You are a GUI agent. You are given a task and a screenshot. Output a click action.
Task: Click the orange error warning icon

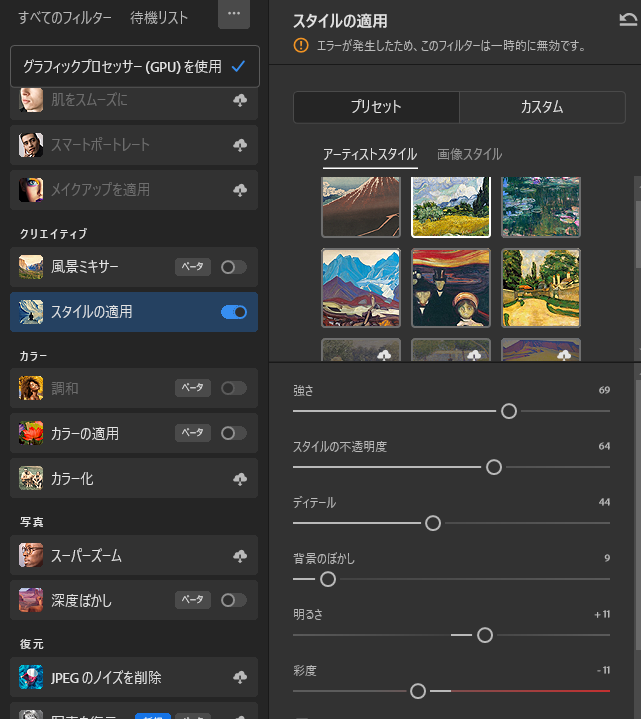(x=301, y=45)
